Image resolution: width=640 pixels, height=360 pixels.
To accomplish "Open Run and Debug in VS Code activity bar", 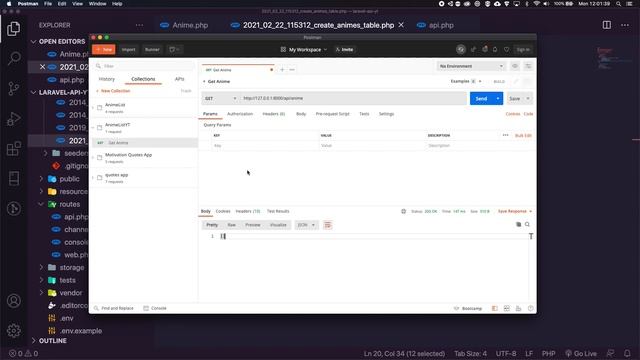I will click(x=13, y=119).
